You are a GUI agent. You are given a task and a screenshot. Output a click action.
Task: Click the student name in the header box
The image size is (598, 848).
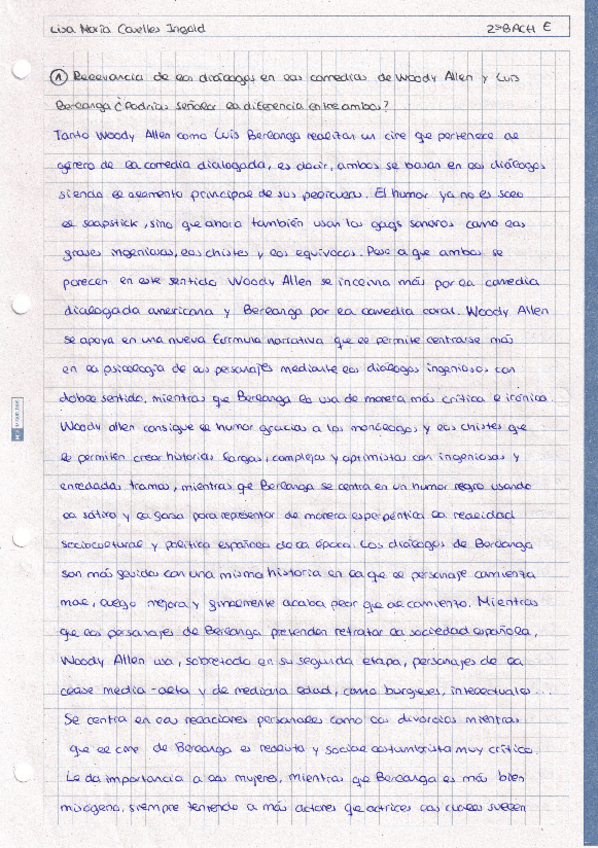pyautogui.click(x=127, y=29)
